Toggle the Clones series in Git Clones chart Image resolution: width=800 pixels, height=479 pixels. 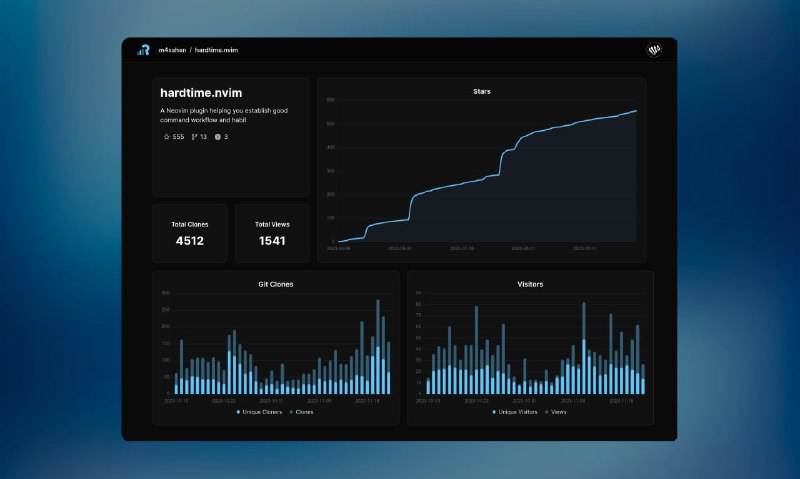(304, 411)
